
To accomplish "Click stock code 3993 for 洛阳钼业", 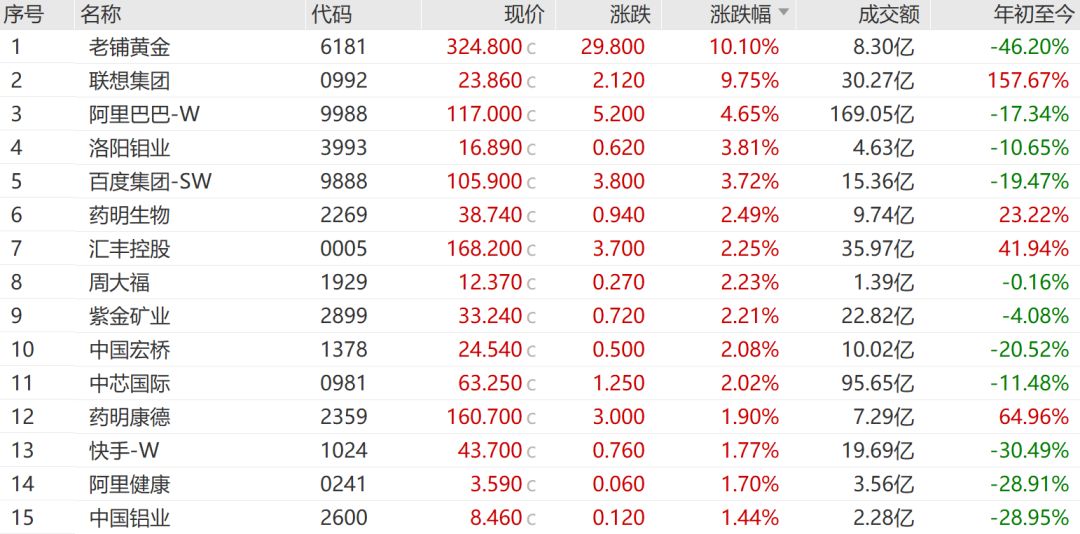I will point(344,147).
